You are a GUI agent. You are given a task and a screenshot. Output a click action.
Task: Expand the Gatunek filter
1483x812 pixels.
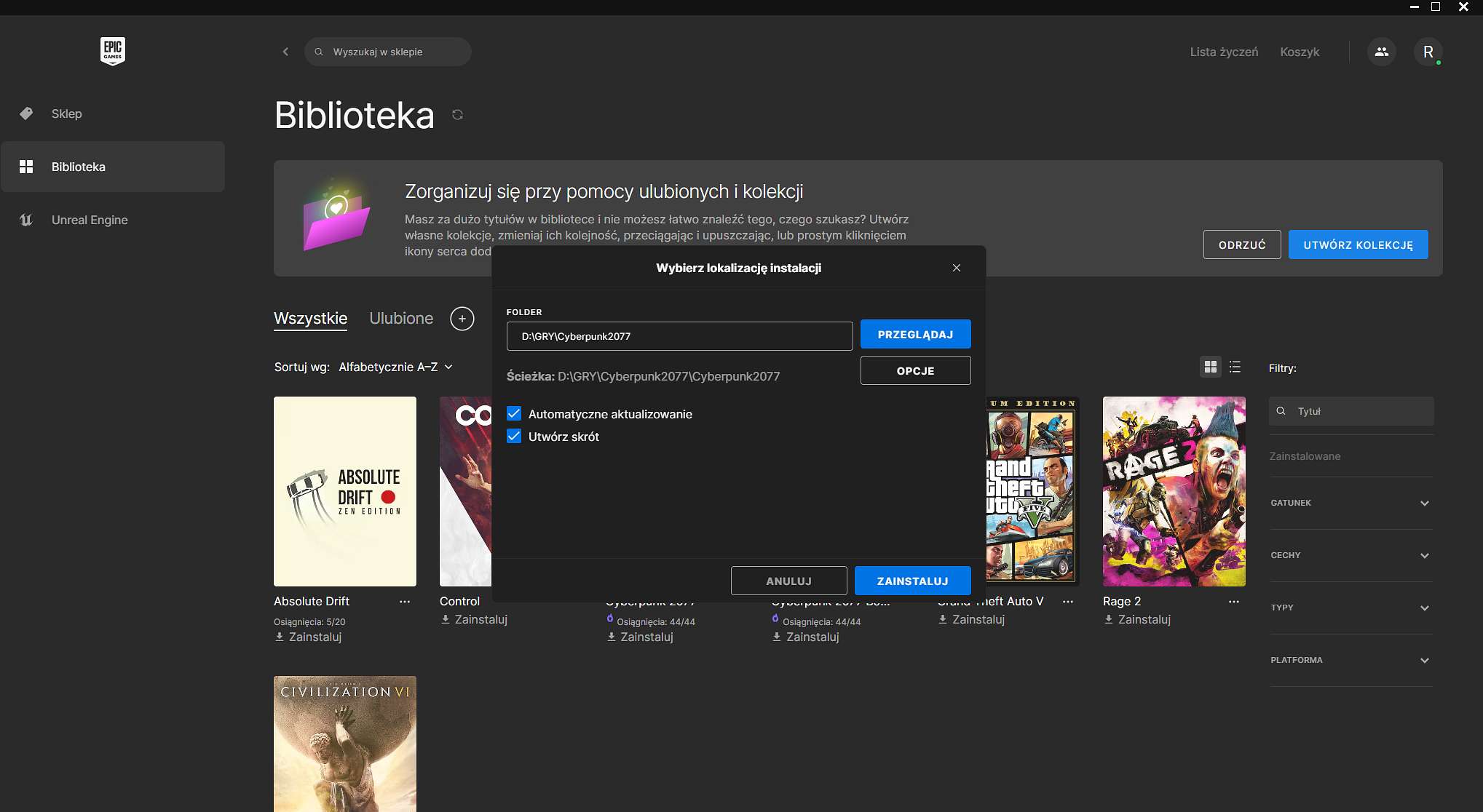[x=1351, y=503]
